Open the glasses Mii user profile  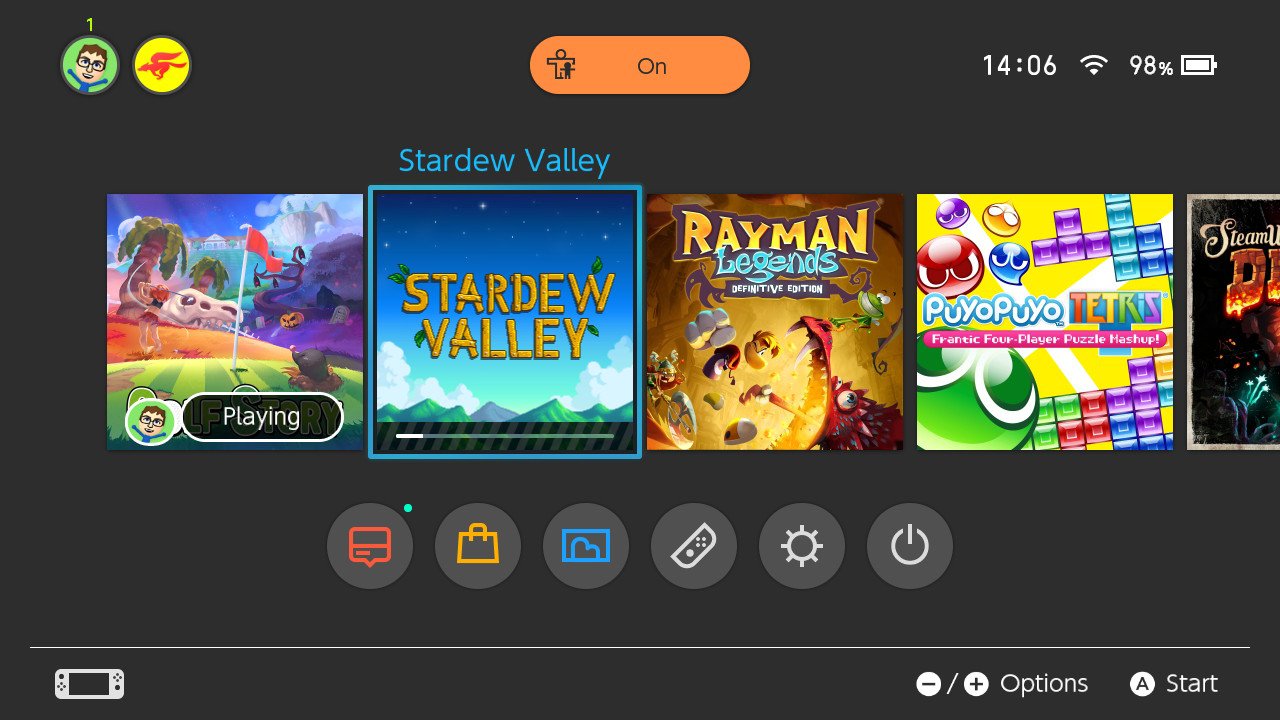90,66
